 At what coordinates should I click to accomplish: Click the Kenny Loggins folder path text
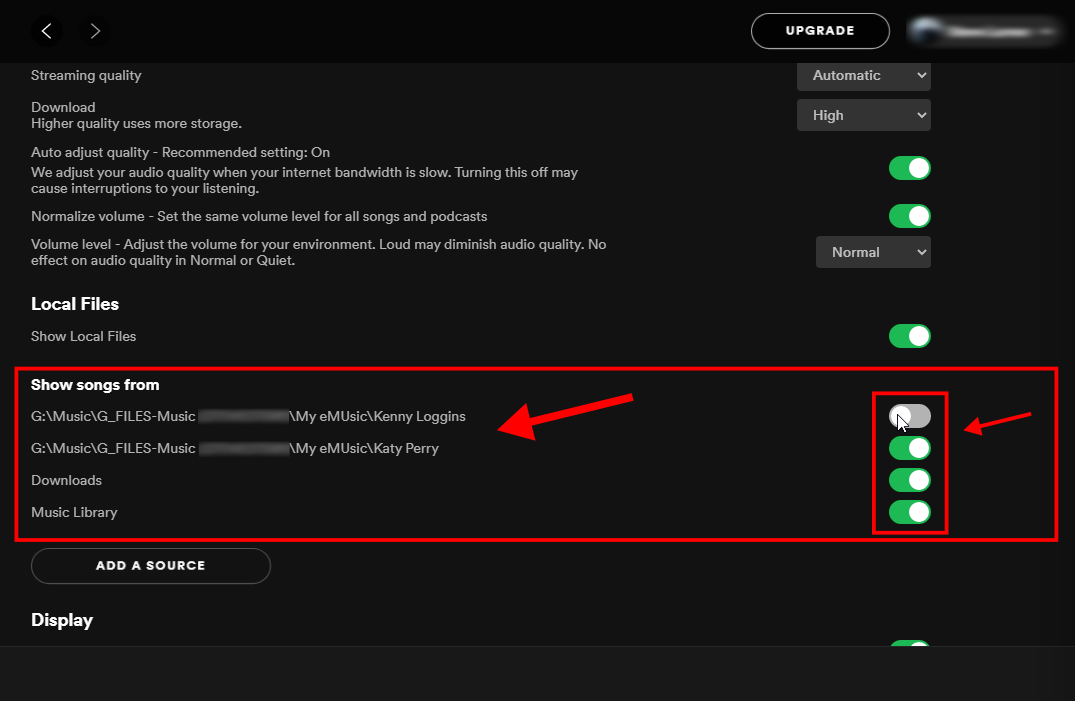point(248,416)
